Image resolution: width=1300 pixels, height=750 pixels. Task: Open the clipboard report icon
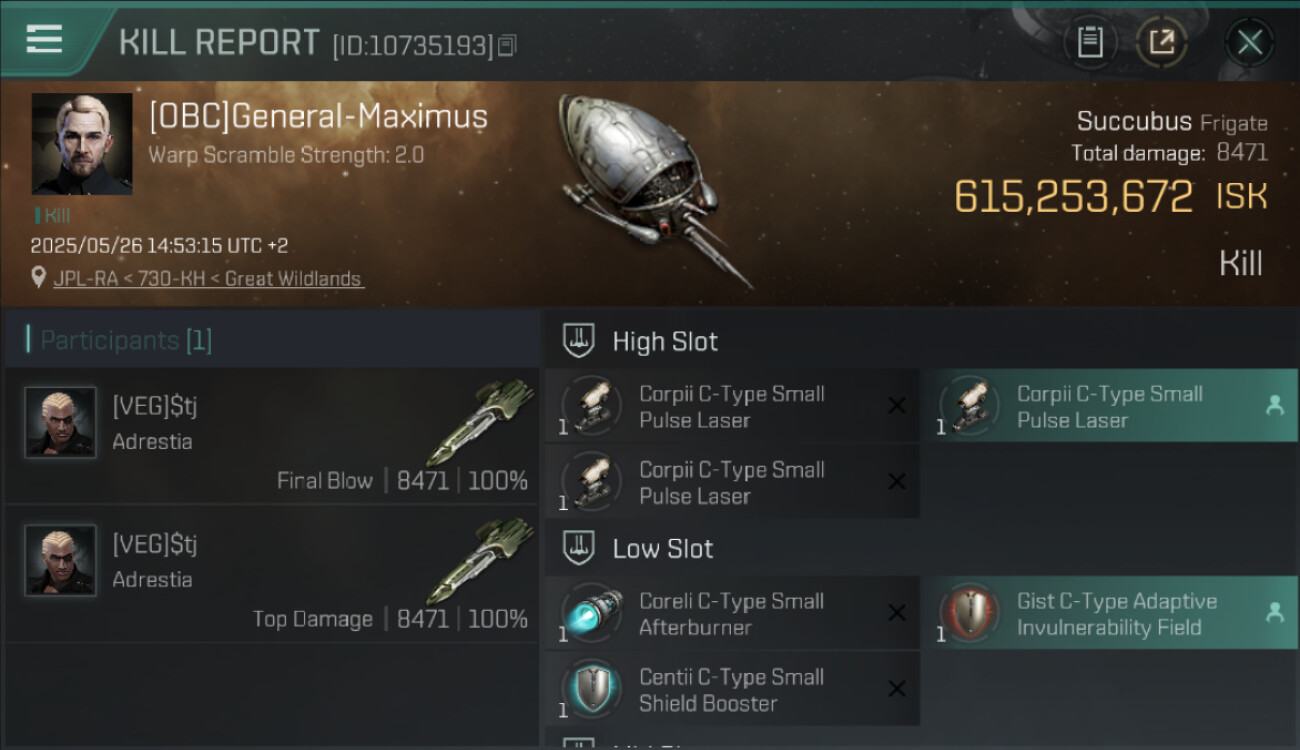tap(1090, 42)
